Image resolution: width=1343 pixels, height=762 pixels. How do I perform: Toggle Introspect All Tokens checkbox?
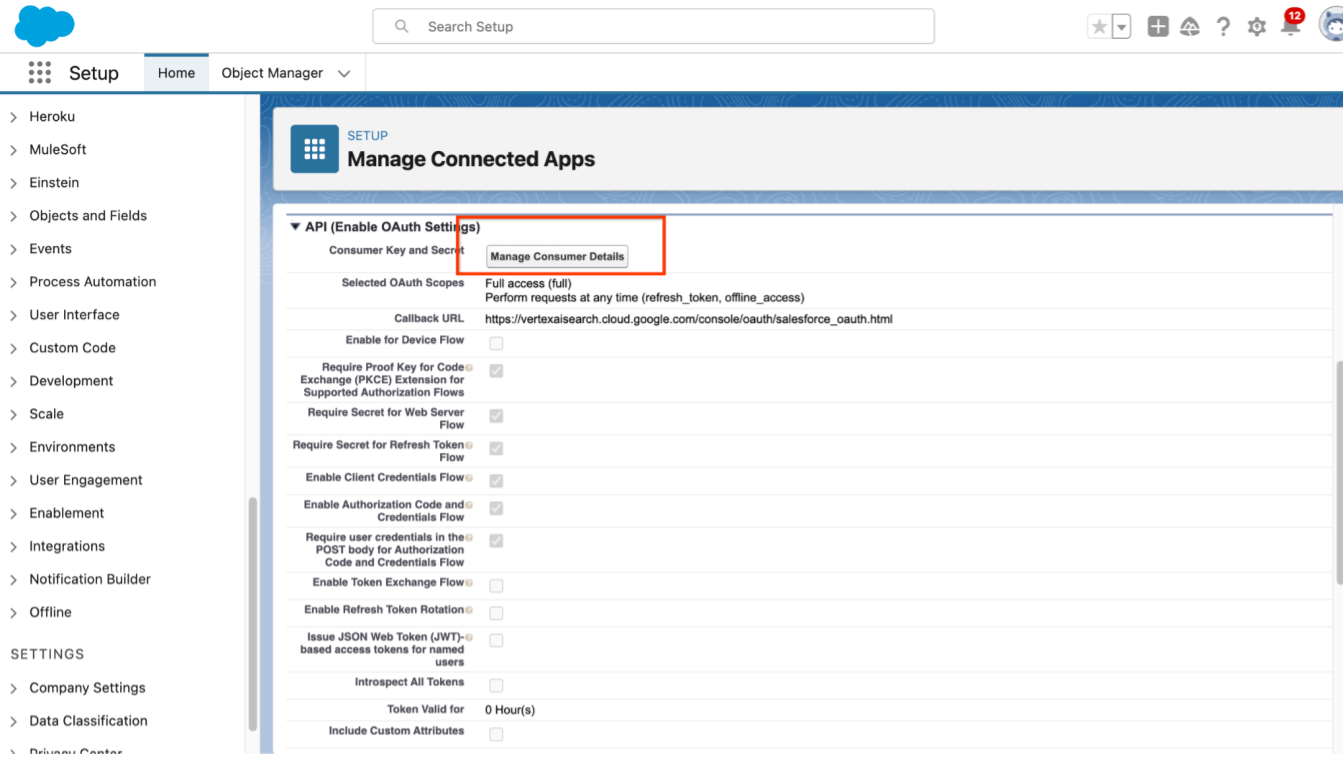tap(496, 685)
